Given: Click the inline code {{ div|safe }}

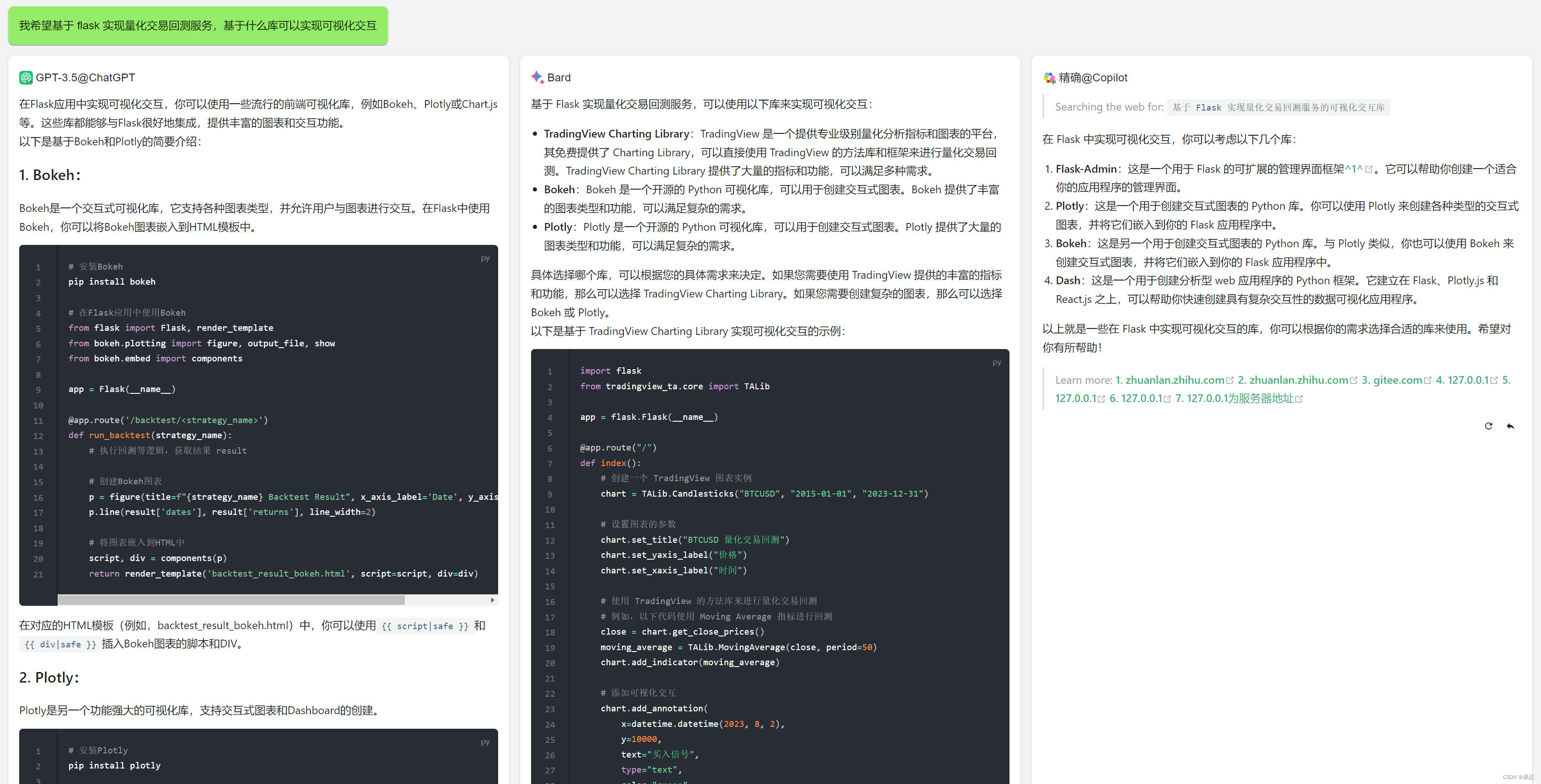Looking at the screenshot, I should coord(59,645).
